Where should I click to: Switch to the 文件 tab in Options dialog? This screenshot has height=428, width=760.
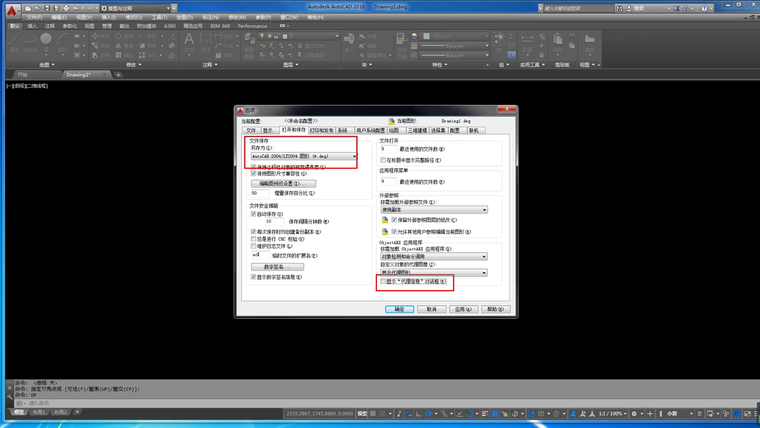coord(251,130)
